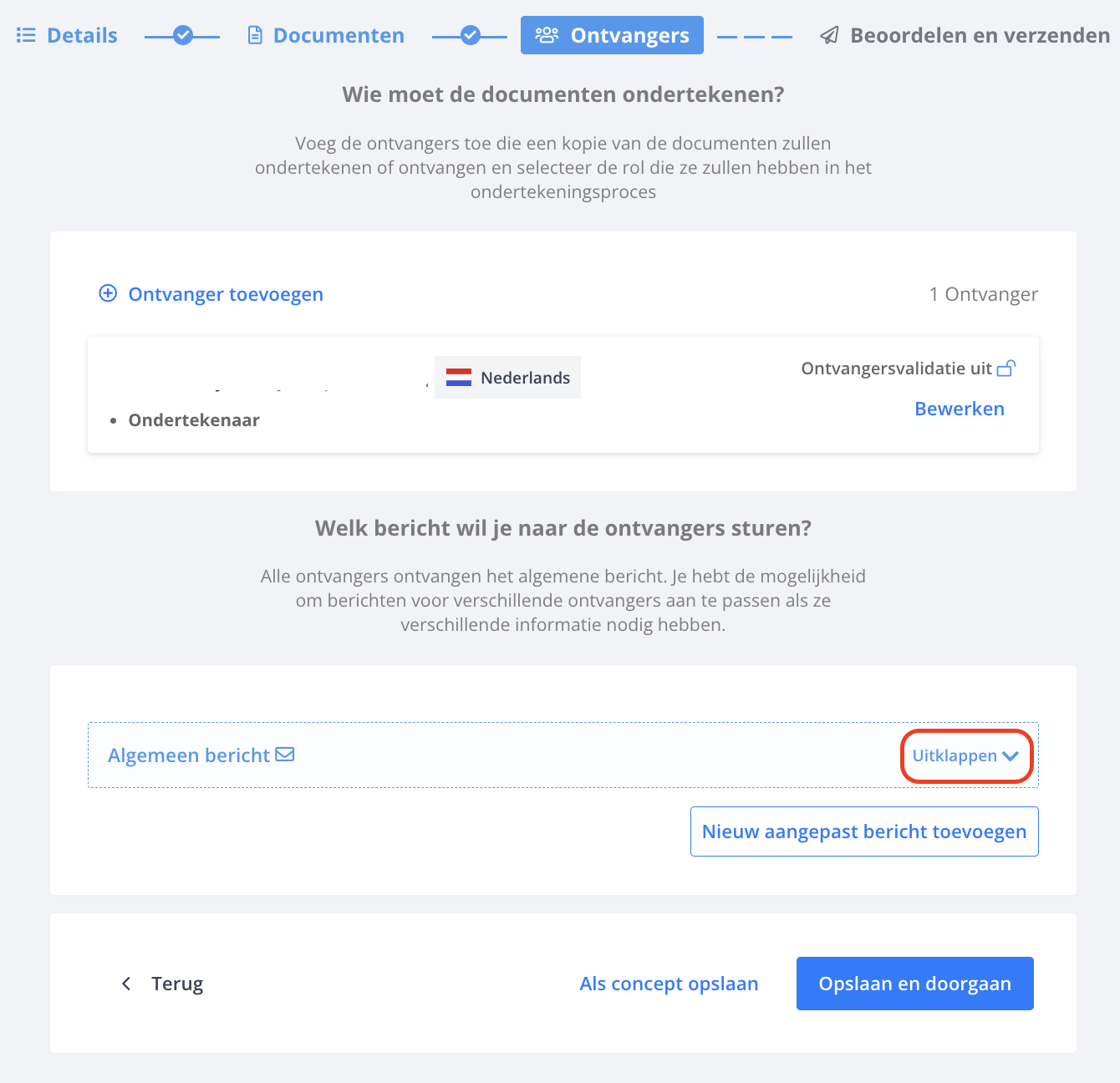Click the plus circle add-recipient icon
This screenshot has width=1120, height=1083.
click(x=108, y=293)
